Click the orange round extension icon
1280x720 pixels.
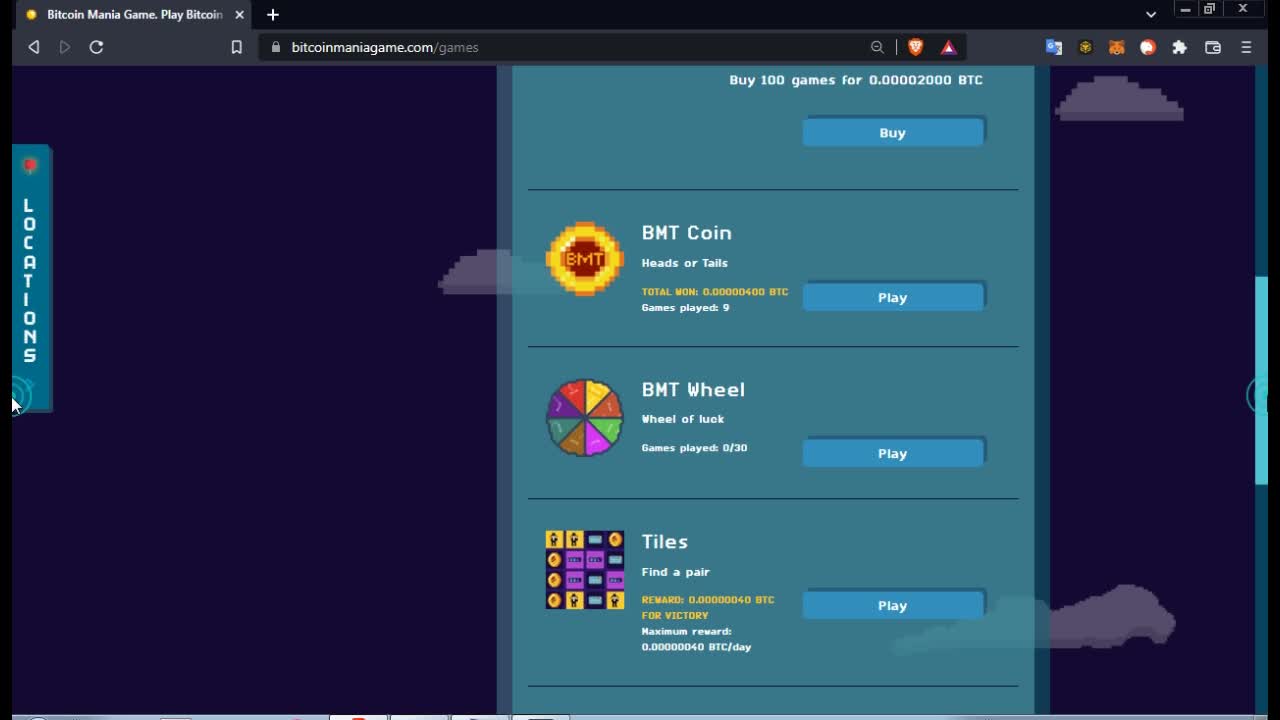(1148, 47)
